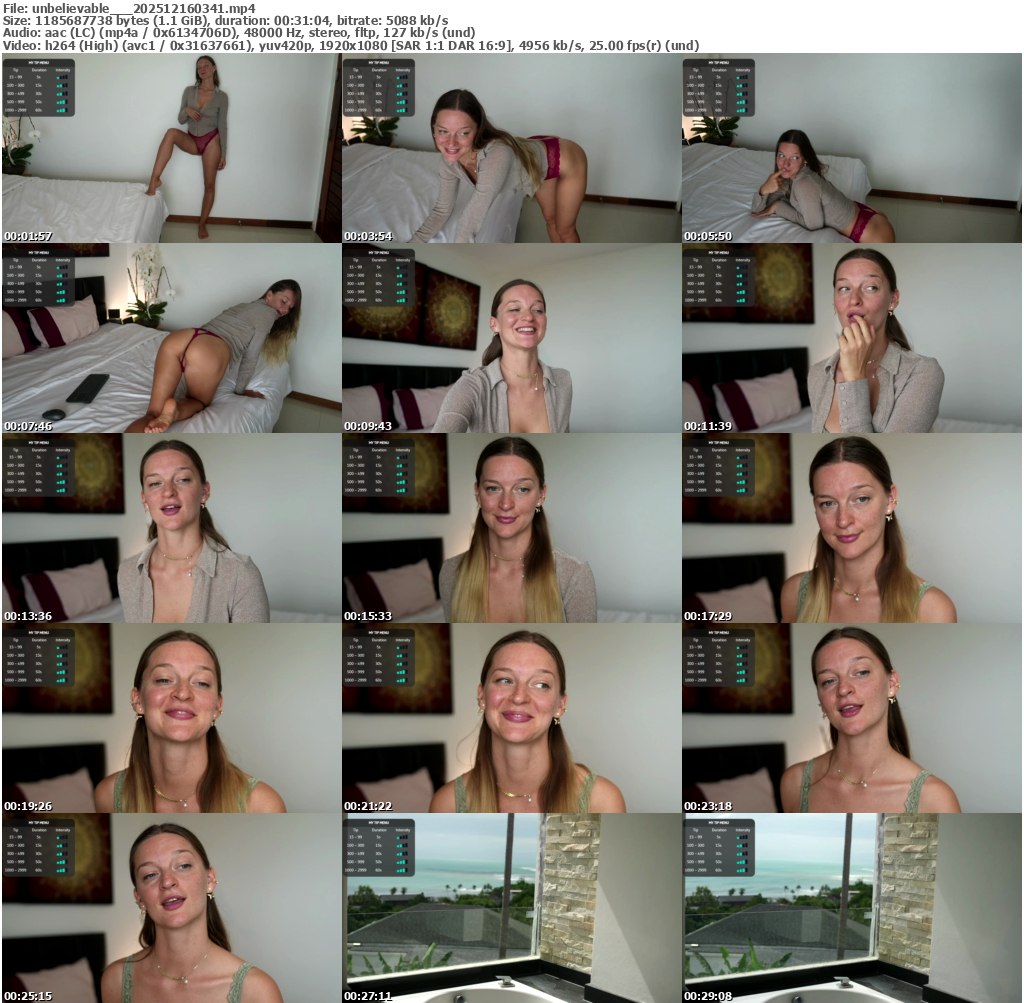Open the thumbnail at 00:01:57
The image size is (1024, 1003).
[171, 148]
